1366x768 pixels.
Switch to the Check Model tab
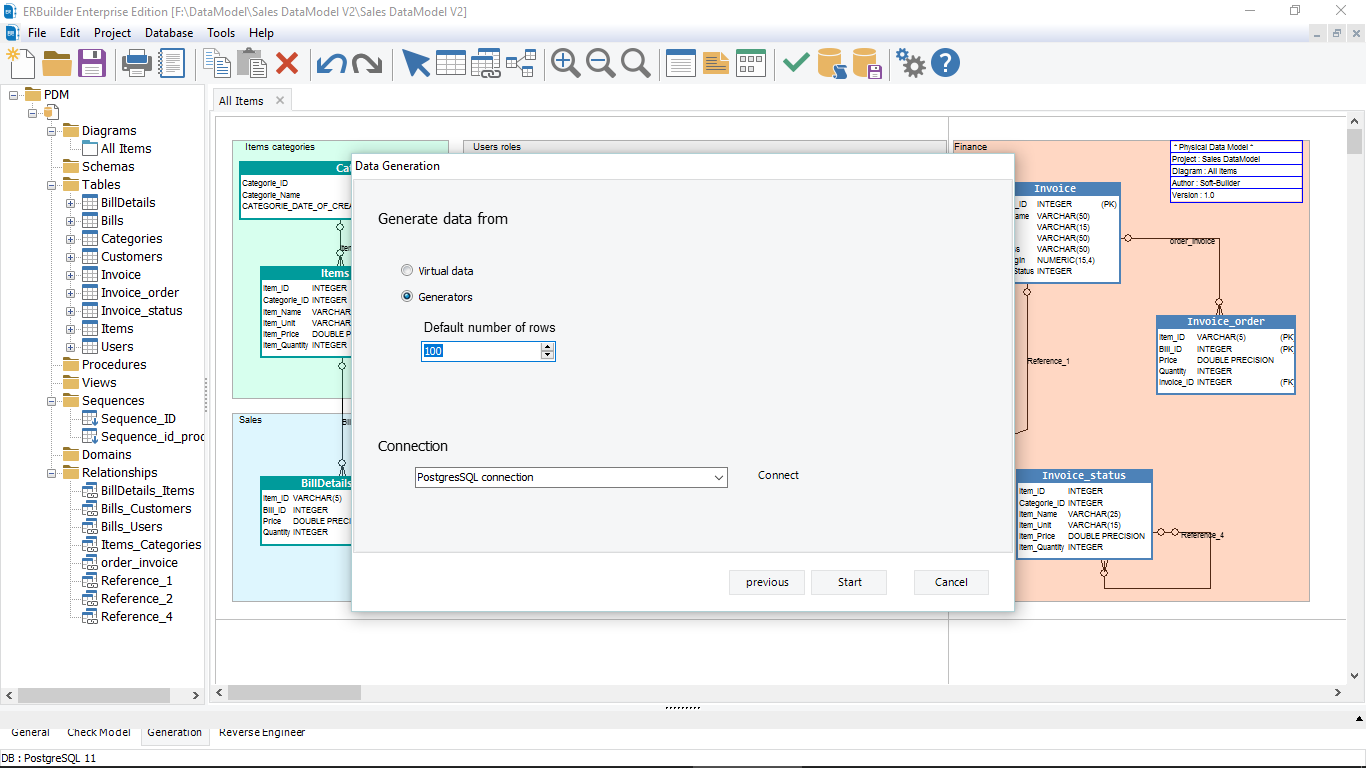pyautogui.click(x=98, y=732)
